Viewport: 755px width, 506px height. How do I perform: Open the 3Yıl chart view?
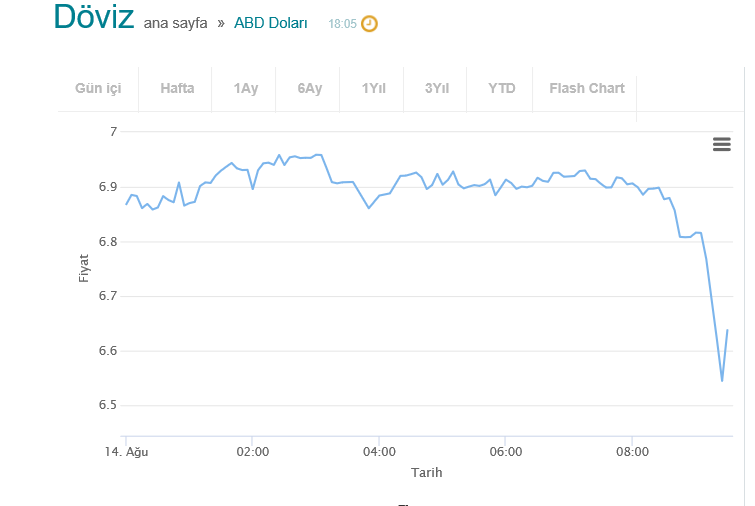437,88
